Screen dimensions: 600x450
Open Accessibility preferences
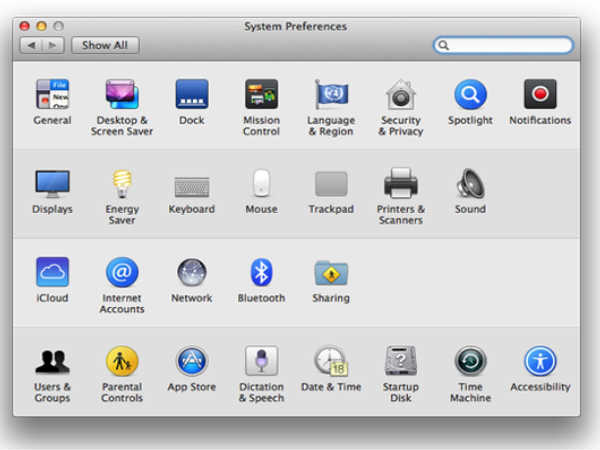(540, 361)
